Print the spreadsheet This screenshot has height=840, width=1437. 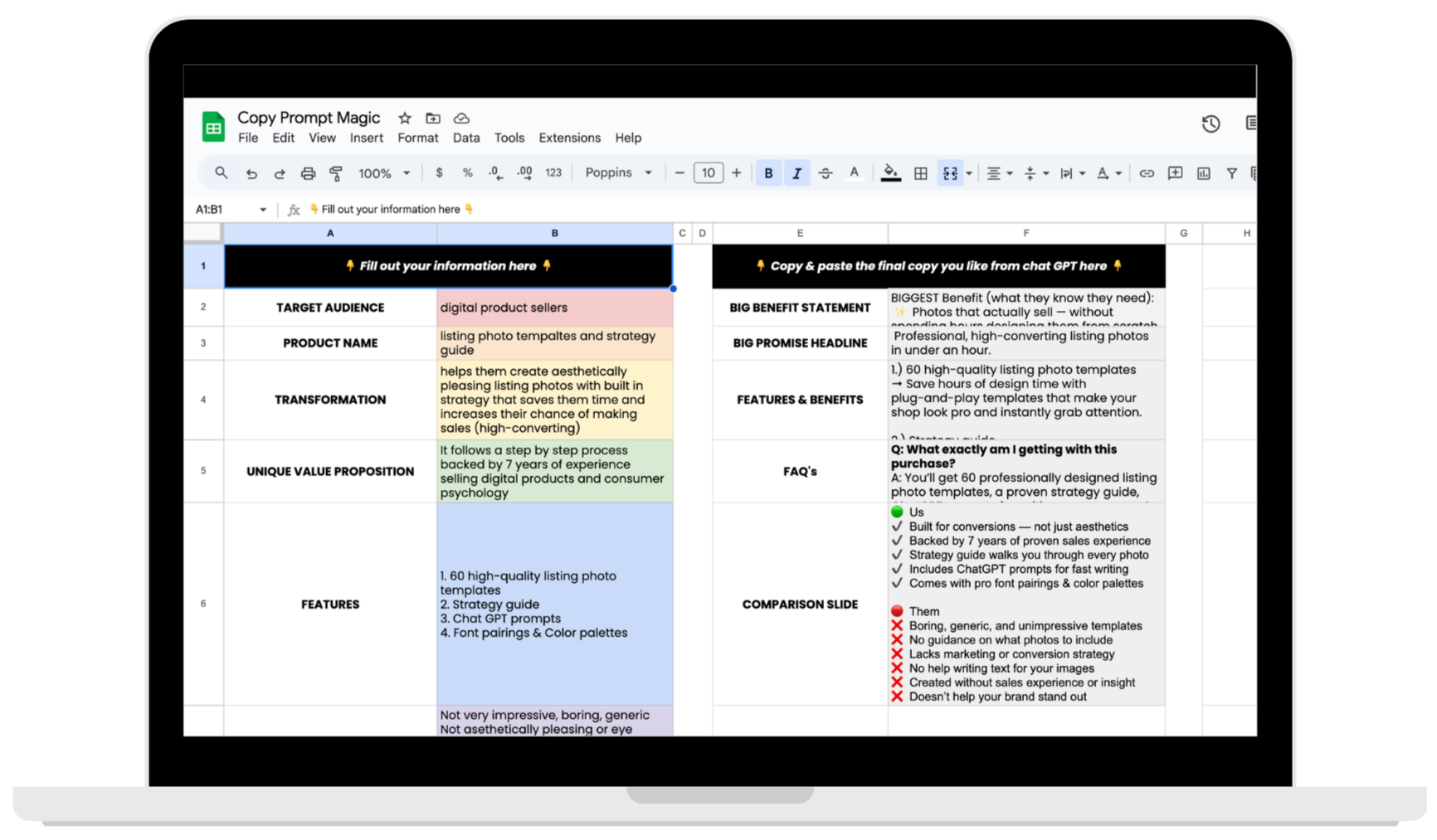pyautogui.click(x=308, y=173)
